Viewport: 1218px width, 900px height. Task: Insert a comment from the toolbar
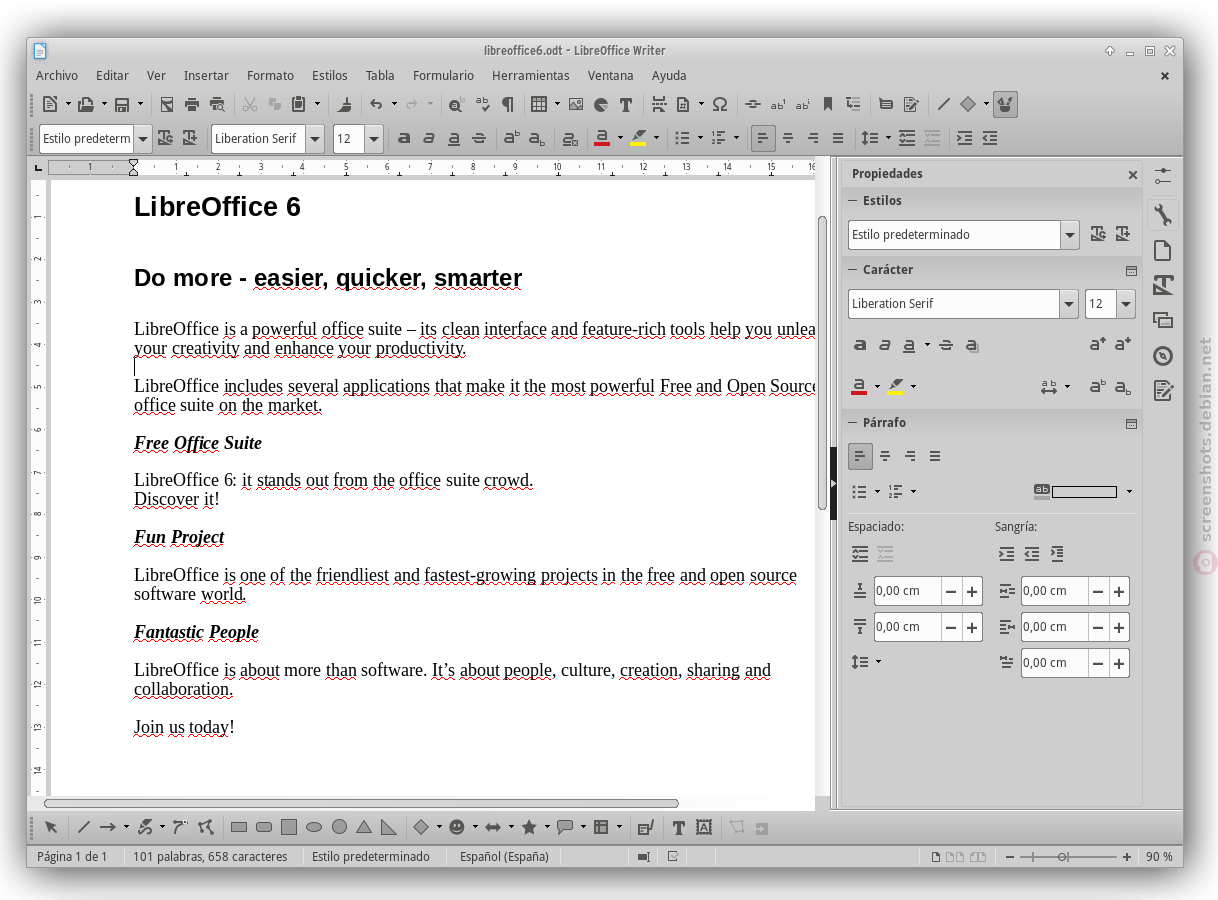(885, 104)
